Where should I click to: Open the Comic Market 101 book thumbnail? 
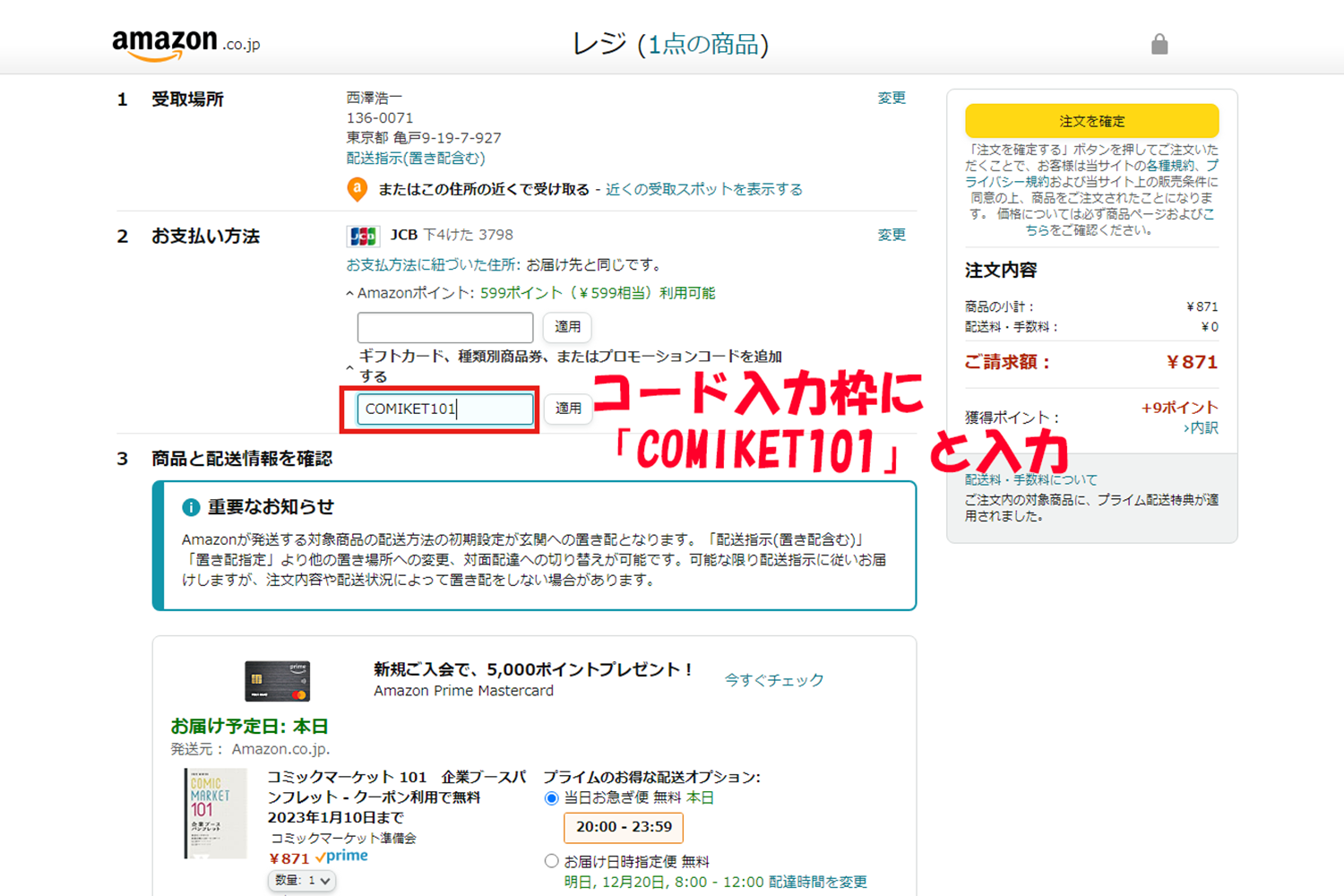point(215,813)
